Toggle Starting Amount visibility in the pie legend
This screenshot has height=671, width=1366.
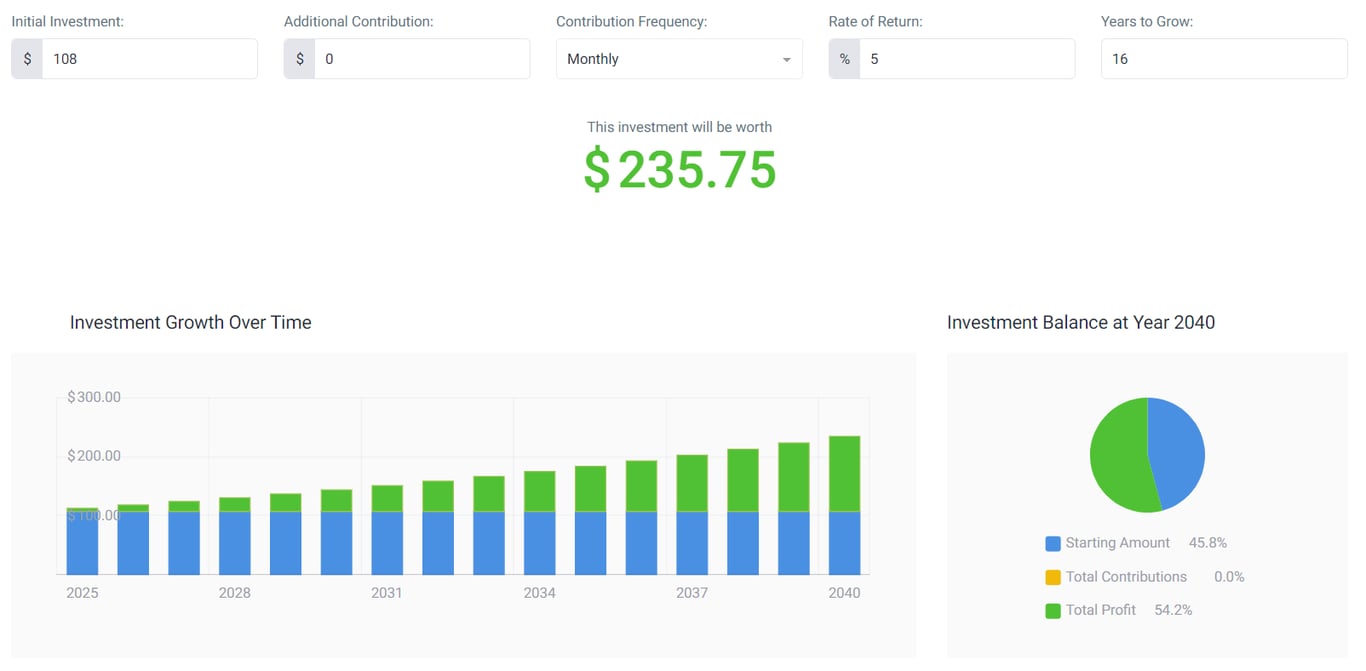(1107, 542)
